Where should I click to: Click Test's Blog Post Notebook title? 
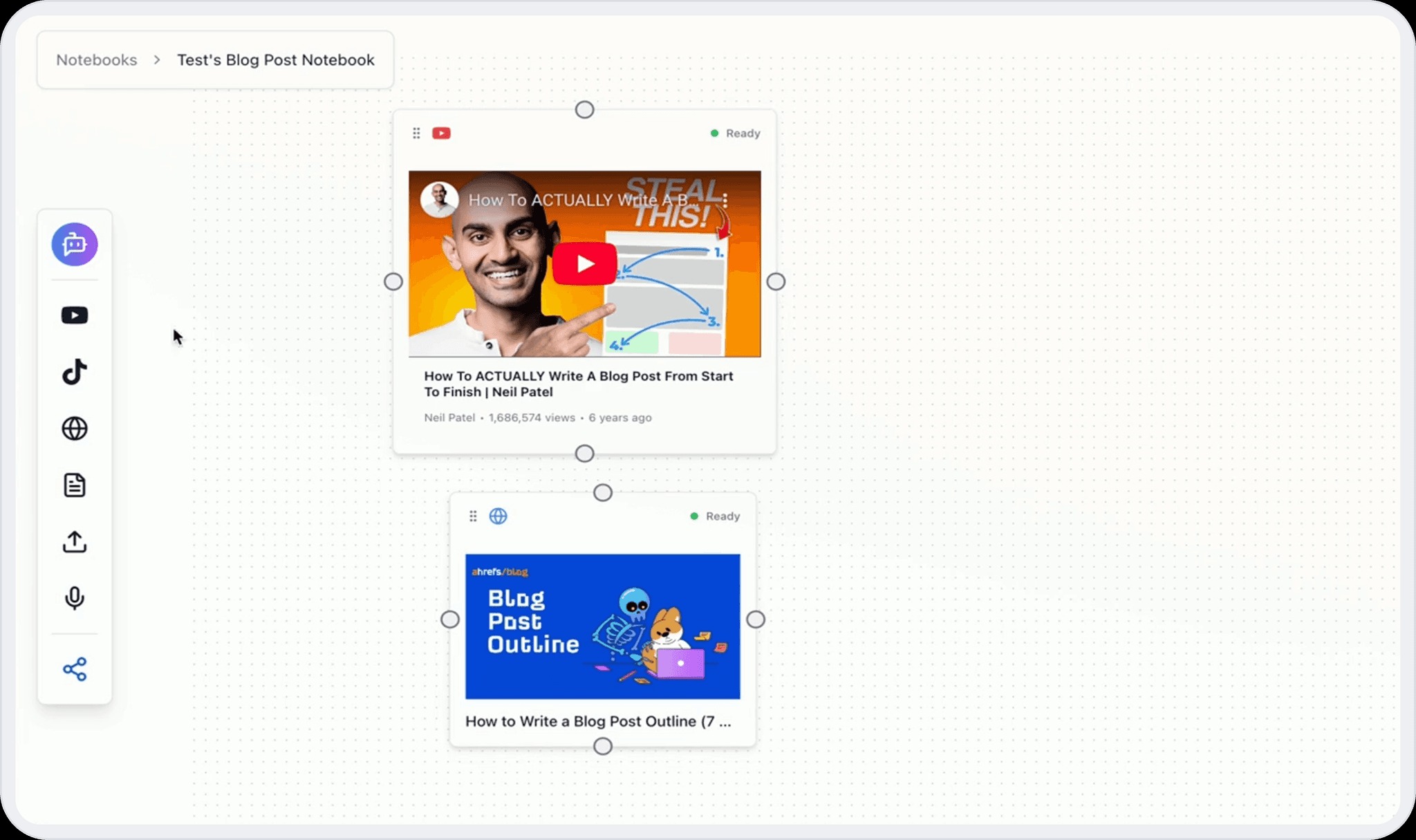276,60
